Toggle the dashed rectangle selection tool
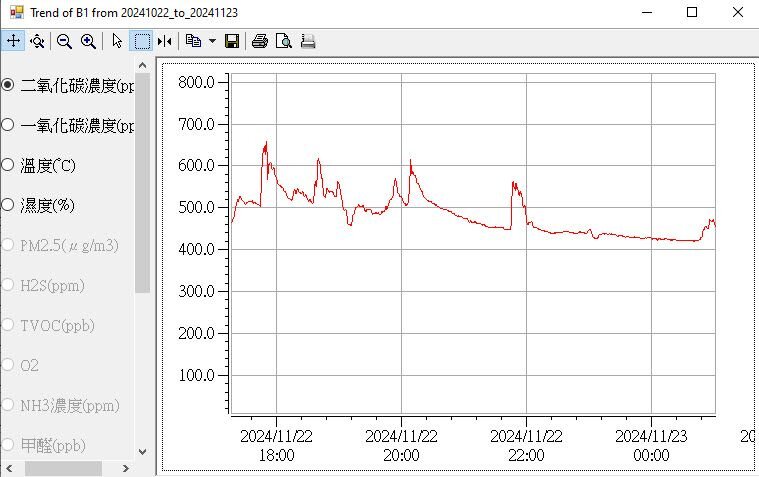Image resolution: width=759 pixels, height=477 pixels. pos(141,41)
